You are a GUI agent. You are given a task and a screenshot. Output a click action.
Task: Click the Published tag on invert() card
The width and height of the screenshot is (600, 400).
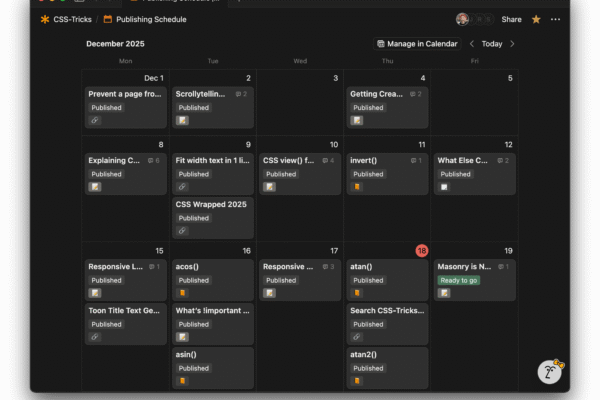(368, 174)
